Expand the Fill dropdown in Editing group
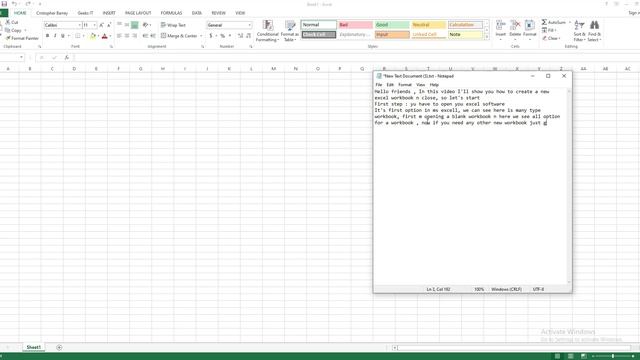640x360 pixels. [556, 30]
